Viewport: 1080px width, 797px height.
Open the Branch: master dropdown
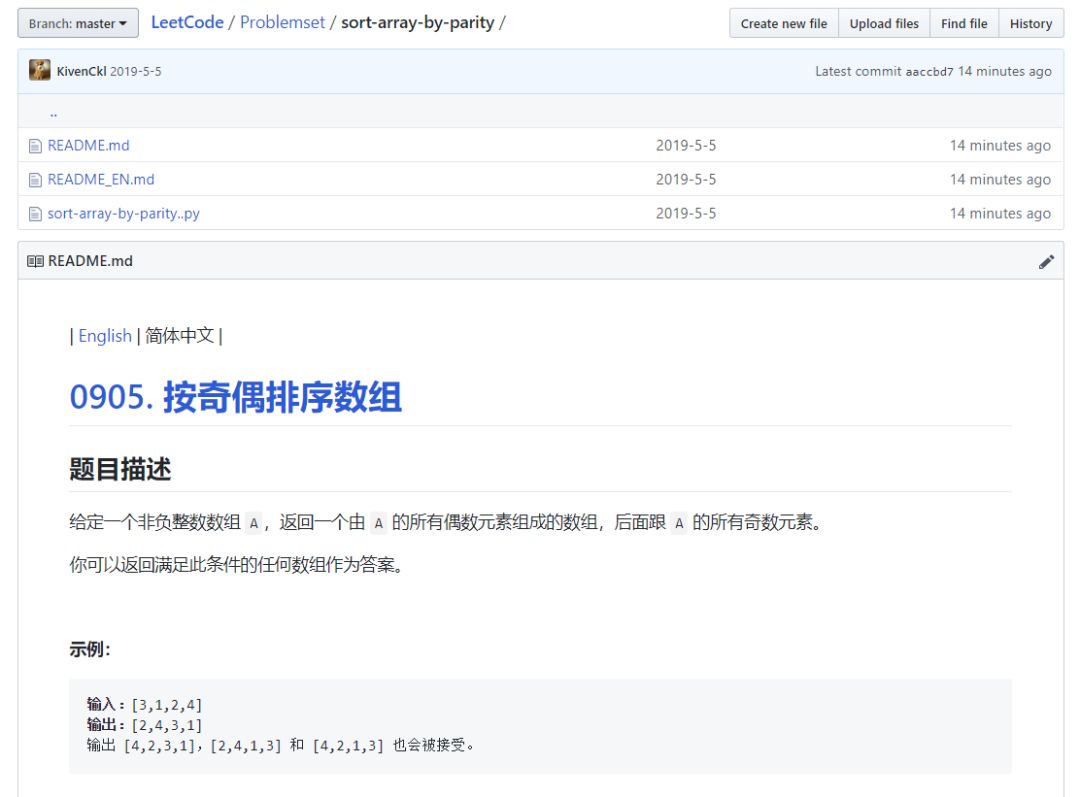[x=78, y=23]
